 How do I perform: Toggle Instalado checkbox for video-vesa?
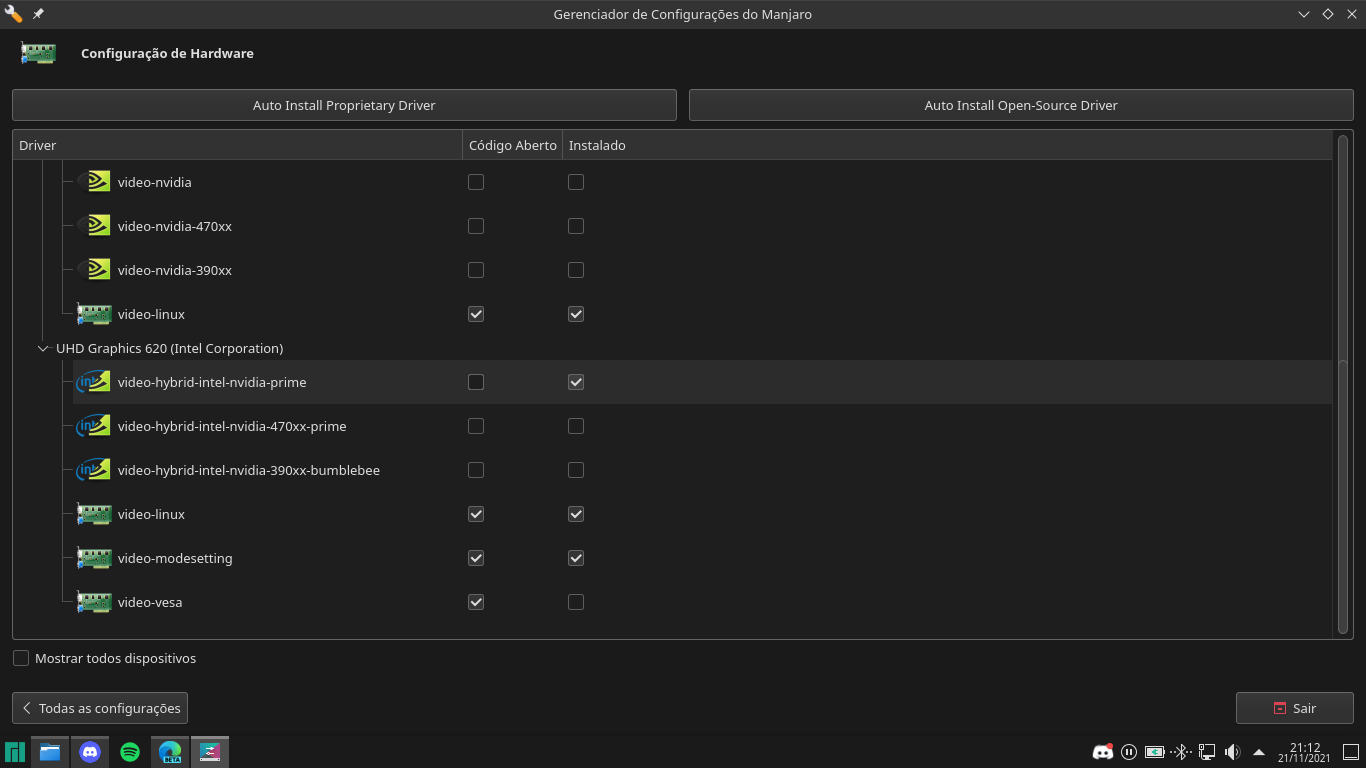(576, 602)
